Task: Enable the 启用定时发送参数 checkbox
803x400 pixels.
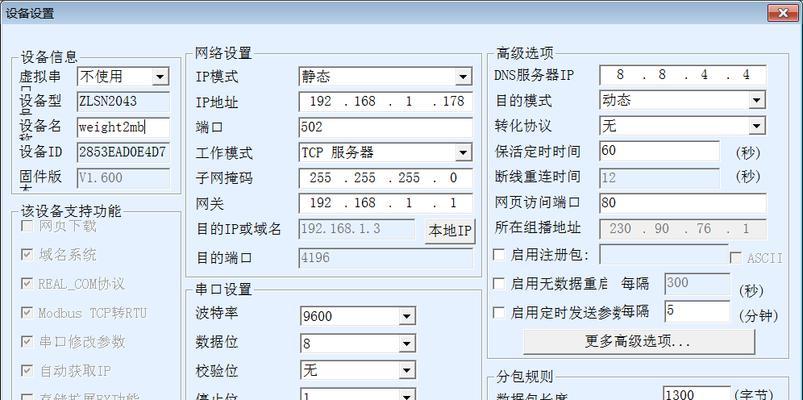Action: 498,312
